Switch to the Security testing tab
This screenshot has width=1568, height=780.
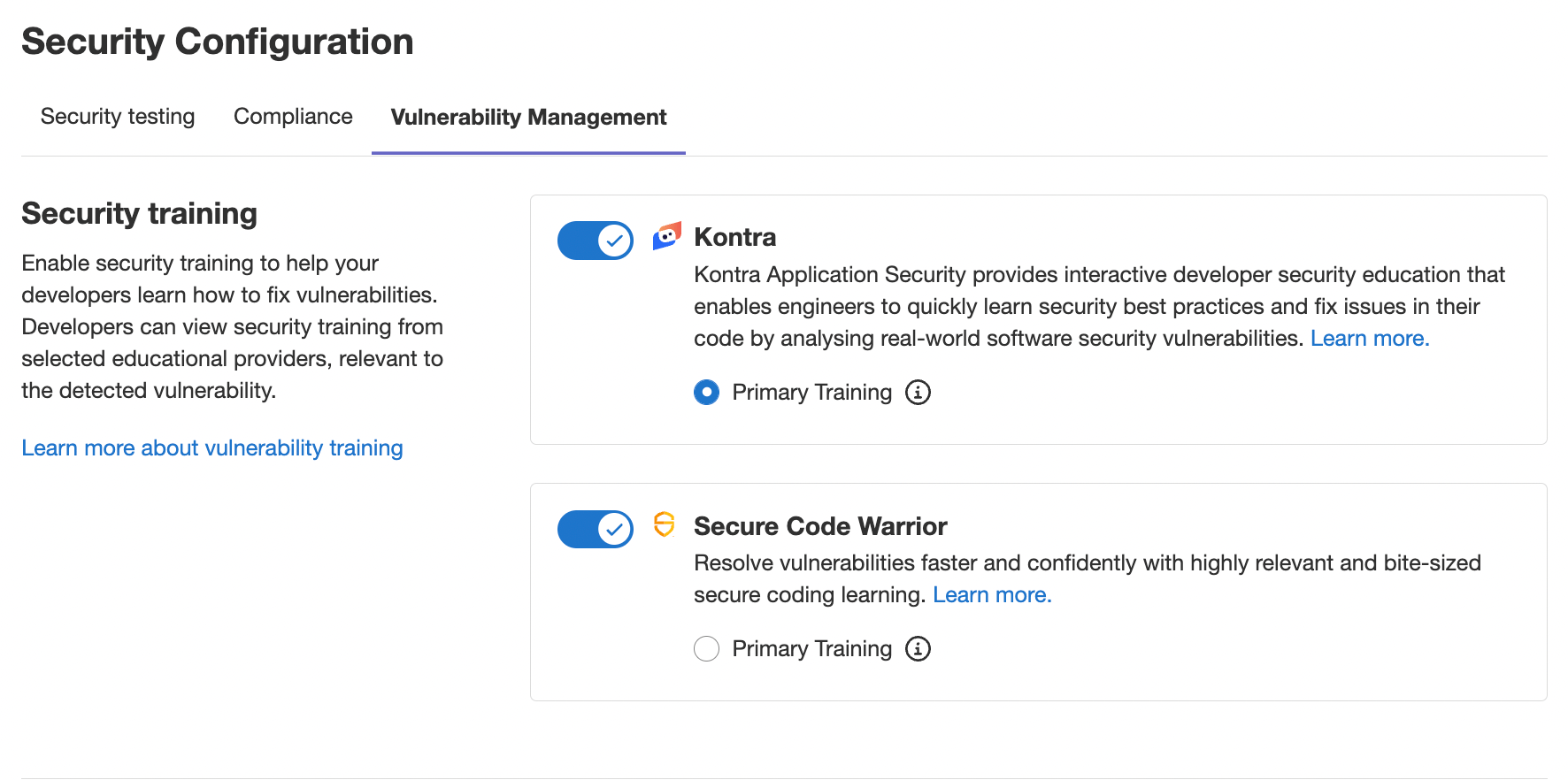pos(118,117)
